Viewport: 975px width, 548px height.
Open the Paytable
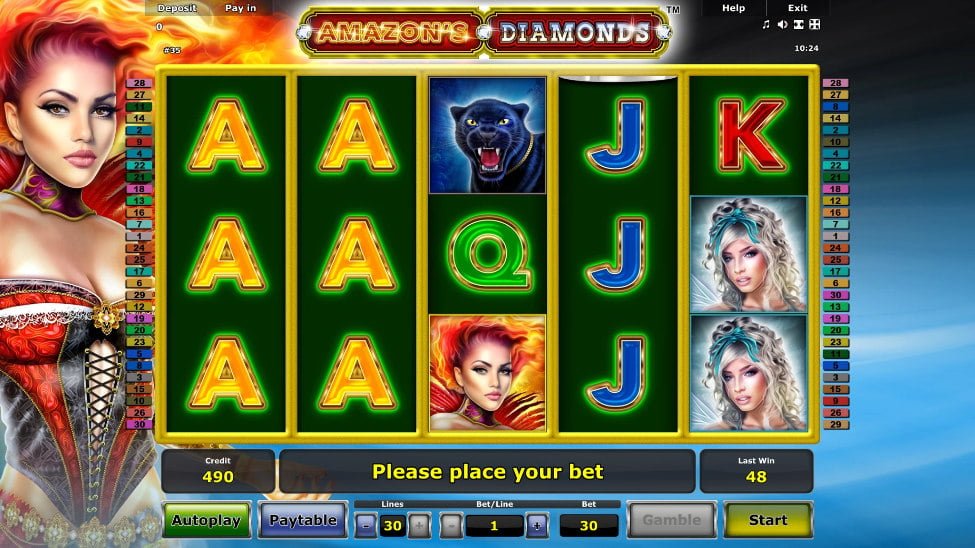click(303, 520)
